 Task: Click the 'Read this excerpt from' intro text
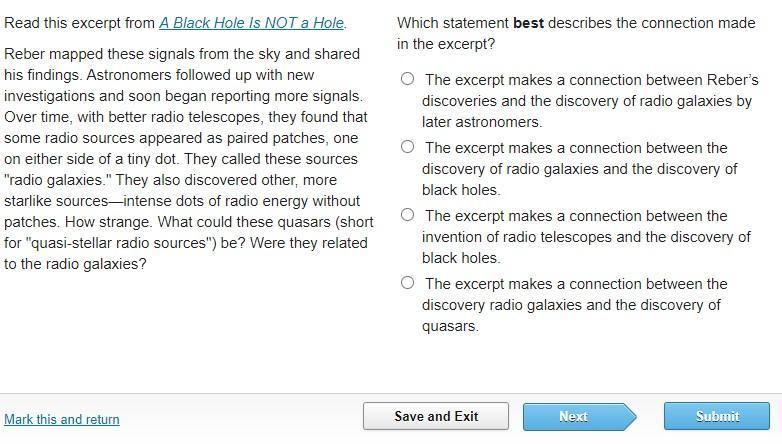[x=80, y=22]
